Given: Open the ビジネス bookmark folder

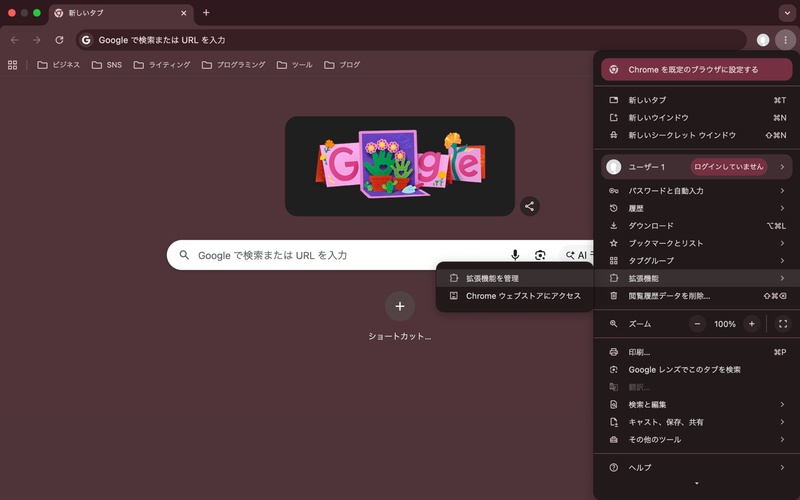Looking at the screenshot, I should (59, 65).
